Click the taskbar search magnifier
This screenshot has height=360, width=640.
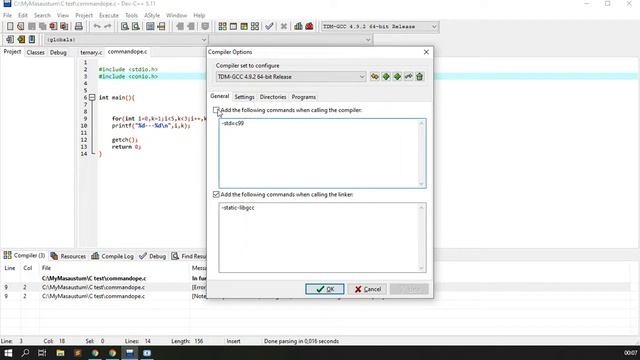[x=25, y=353]
